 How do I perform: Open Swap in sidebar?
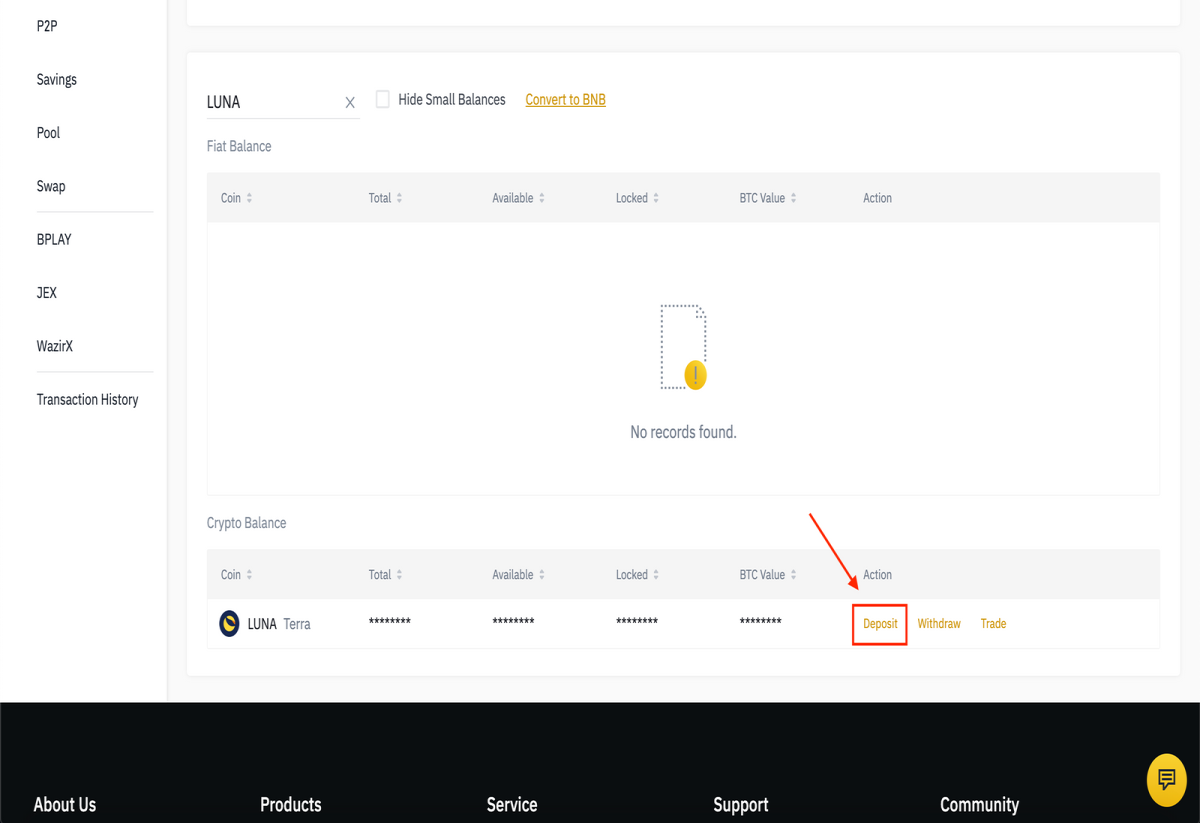(x=51, y=186)
